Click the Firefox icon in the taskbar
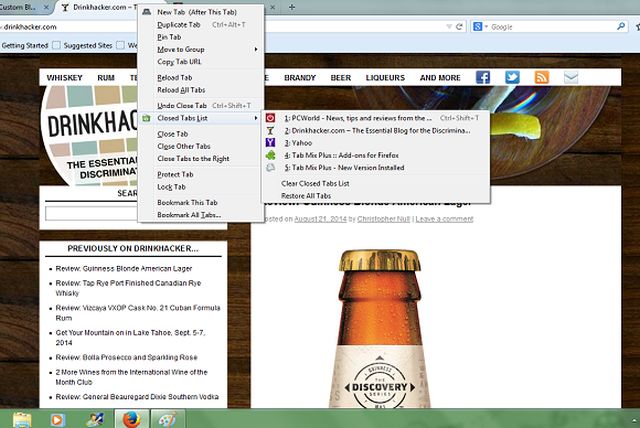This screenshot has height=428, width=640. [x=131, y=419]
